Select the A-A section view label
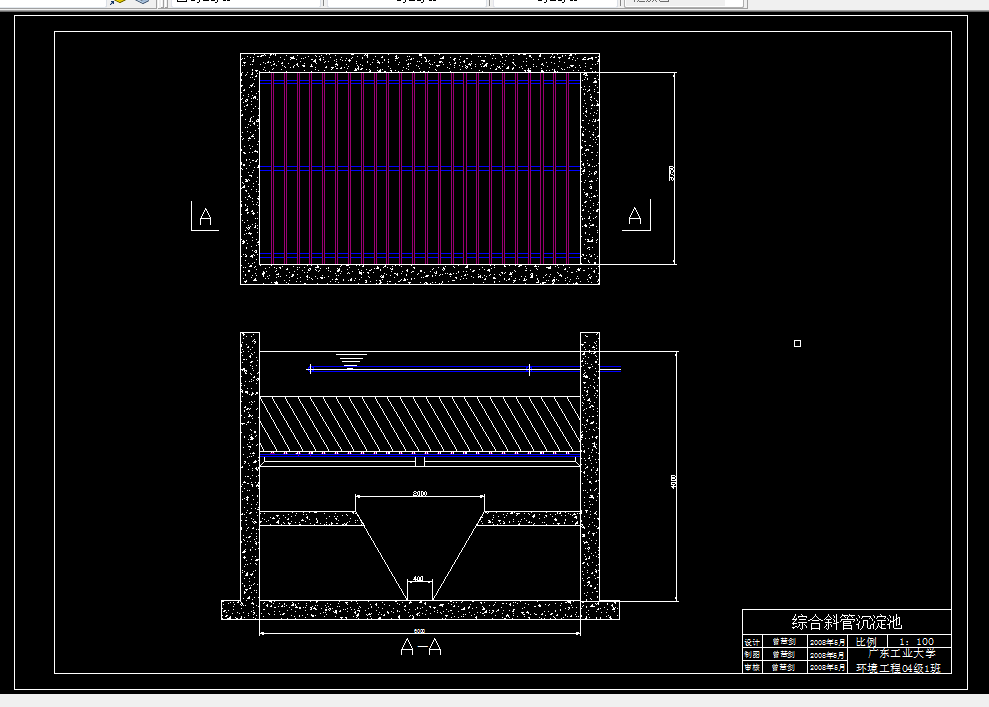 421,647
